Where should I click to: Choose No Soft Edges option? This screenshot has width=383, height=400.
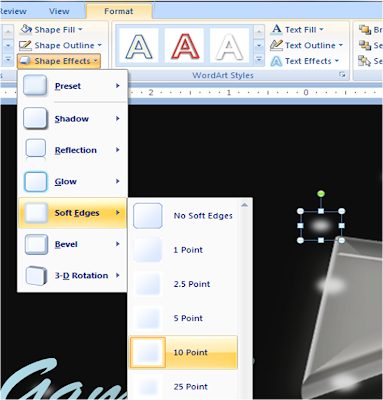point(183,216)
